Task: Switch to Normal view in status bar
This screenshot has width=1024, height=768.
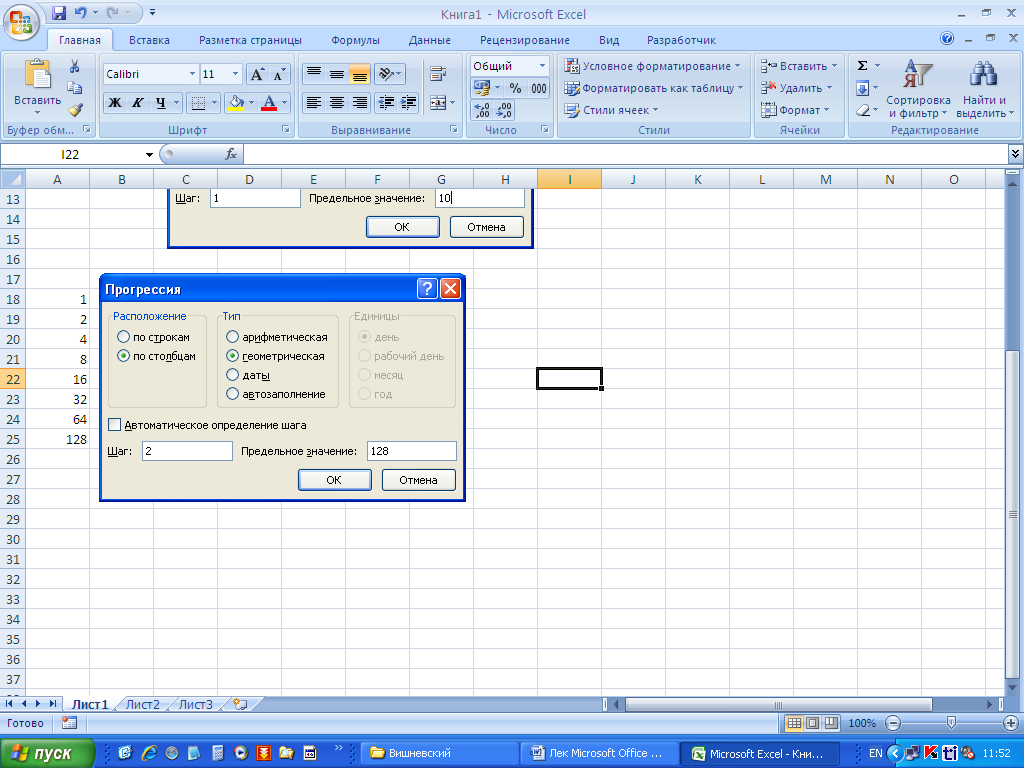Action: pyautogui.click(x=794, y=723)
